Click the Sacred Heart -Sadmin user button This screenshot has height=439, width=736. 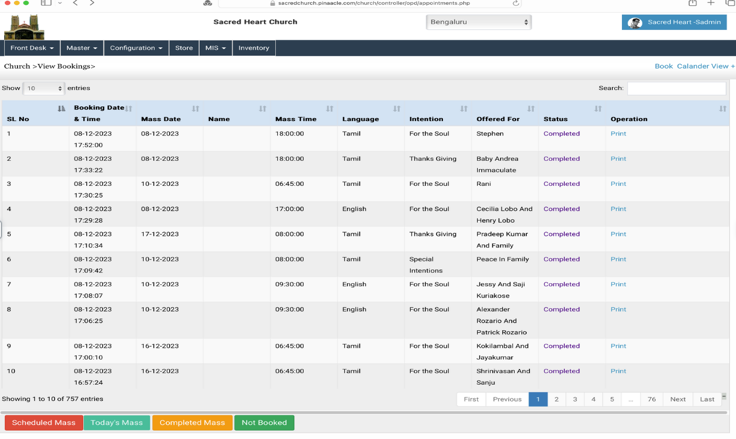[674, 22]
